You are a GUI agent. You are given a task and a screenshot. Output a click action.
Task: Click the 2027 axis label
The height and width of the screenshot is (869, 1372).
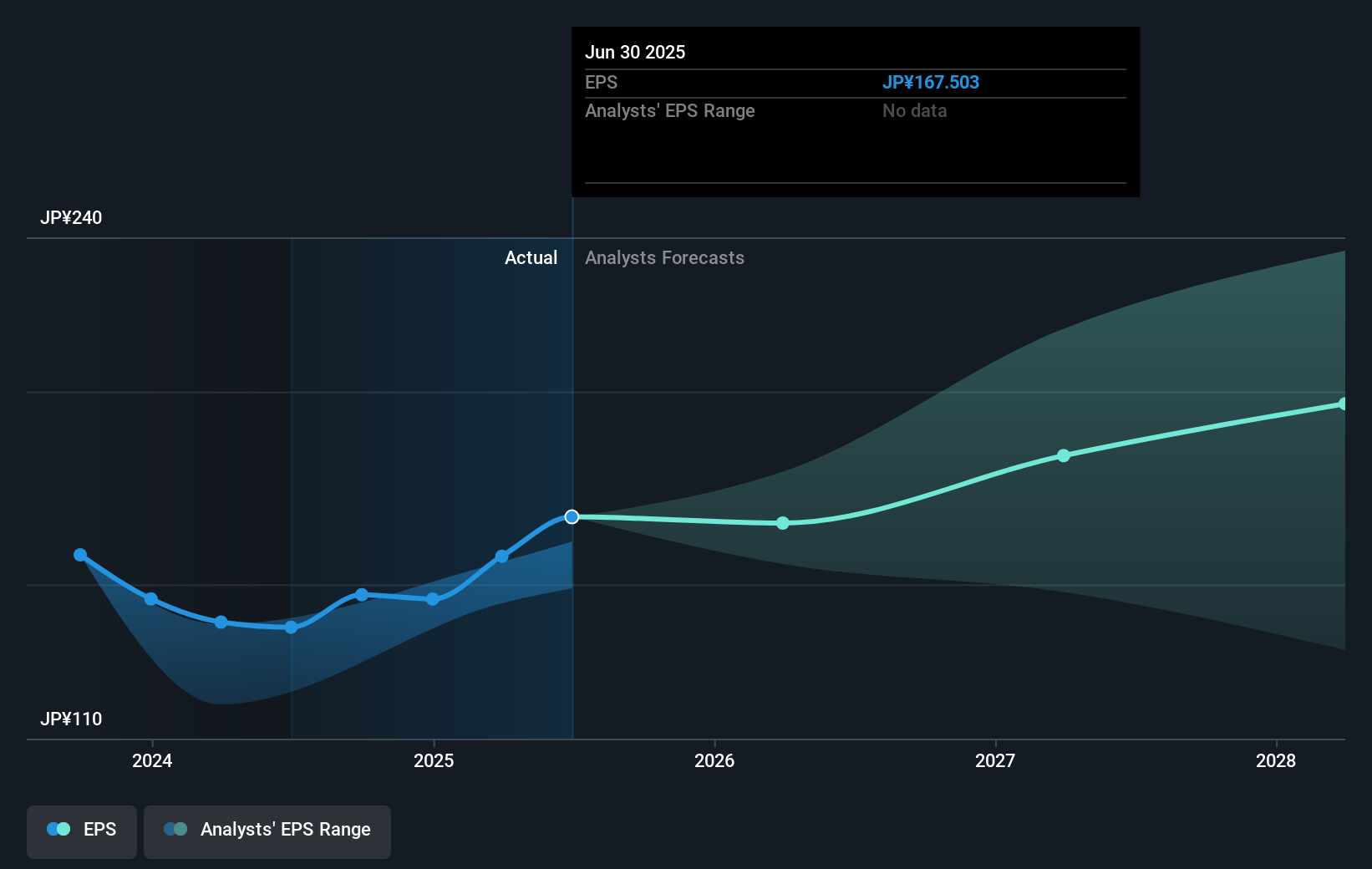[994, 761]
